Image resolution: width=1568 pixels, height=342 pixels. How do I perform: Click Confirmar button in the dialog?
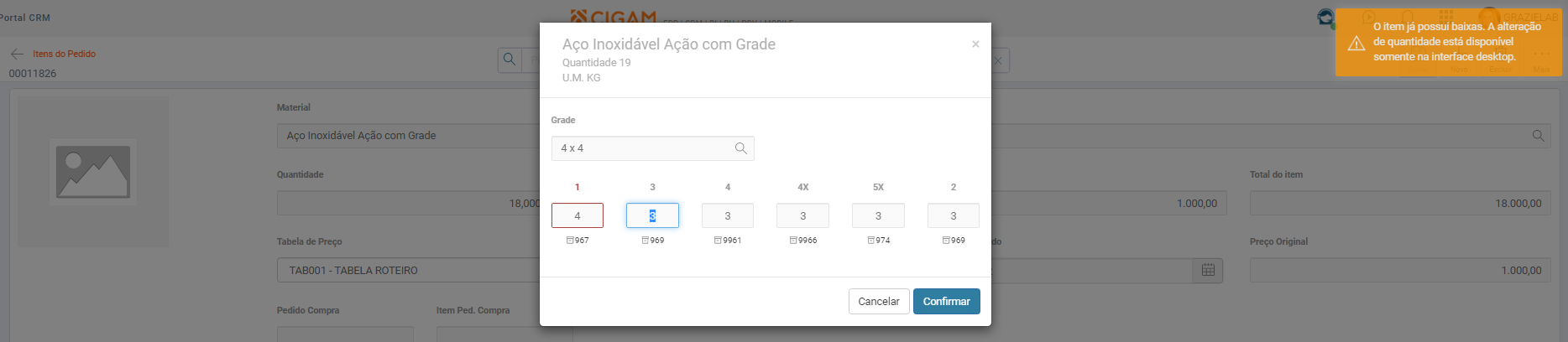click(946, 302)
